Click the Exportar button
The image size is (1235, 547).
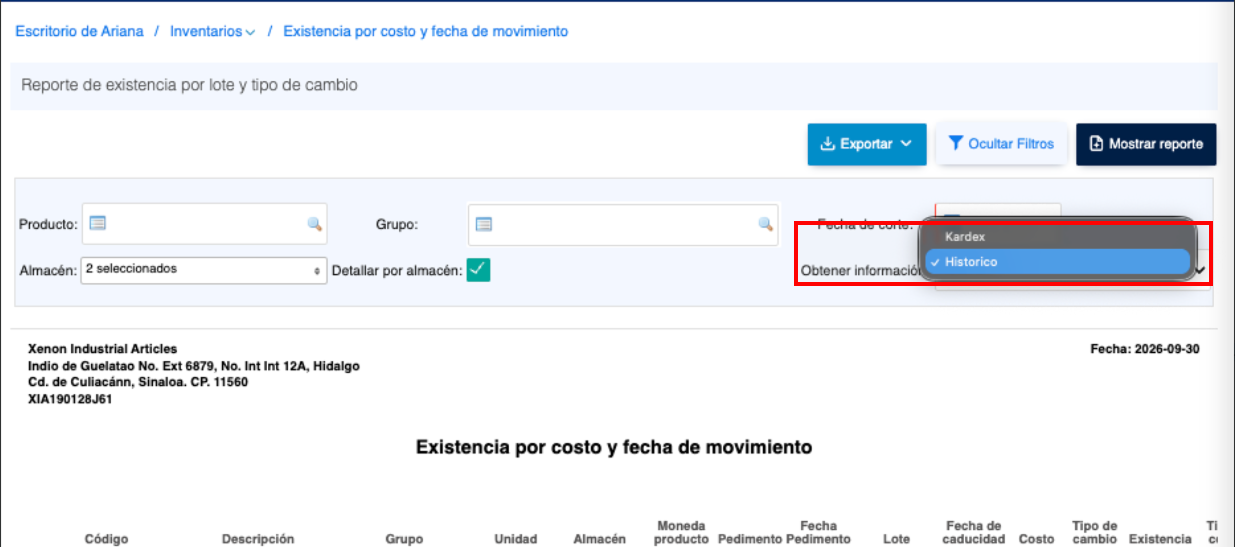(x=867, y=144)
